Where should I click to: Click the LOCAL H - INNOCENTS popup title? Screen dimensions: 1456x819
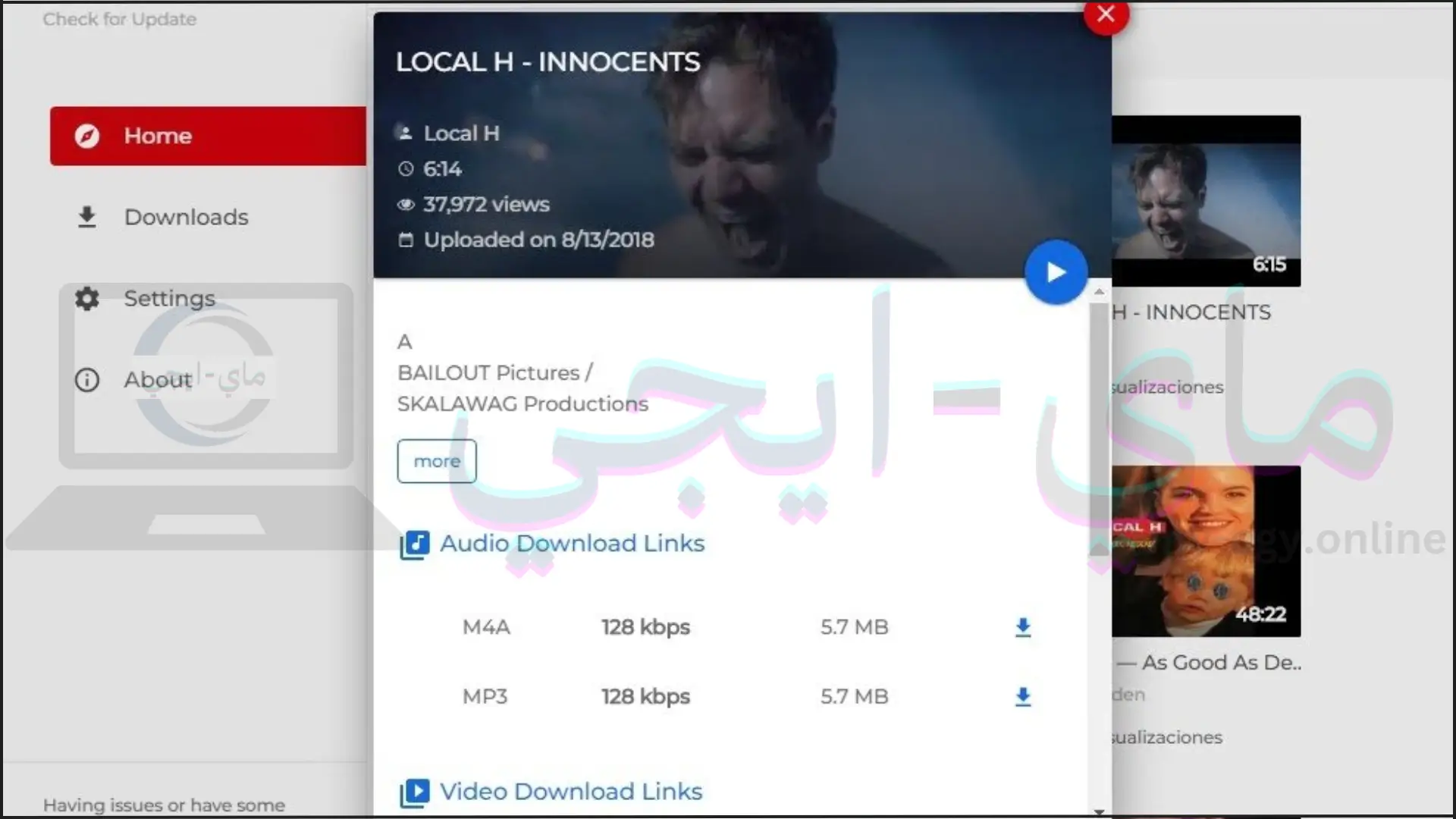click(548, 62)
